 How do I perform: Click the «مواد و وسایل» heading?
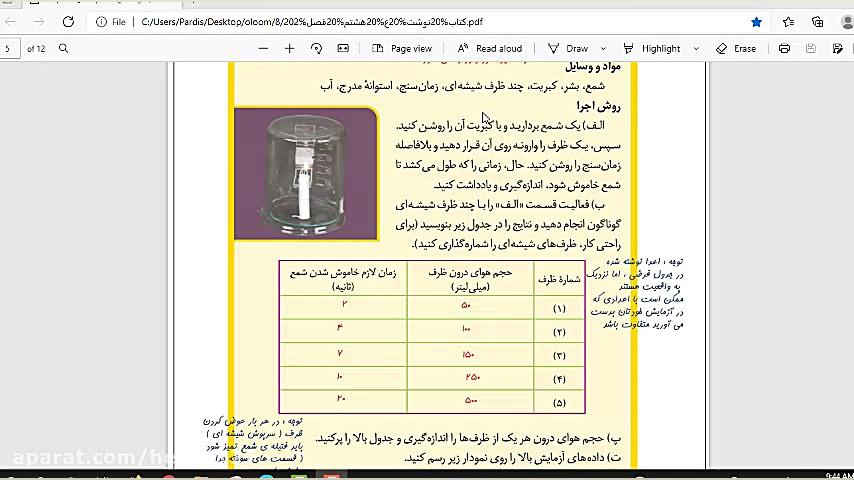(593, 66)
